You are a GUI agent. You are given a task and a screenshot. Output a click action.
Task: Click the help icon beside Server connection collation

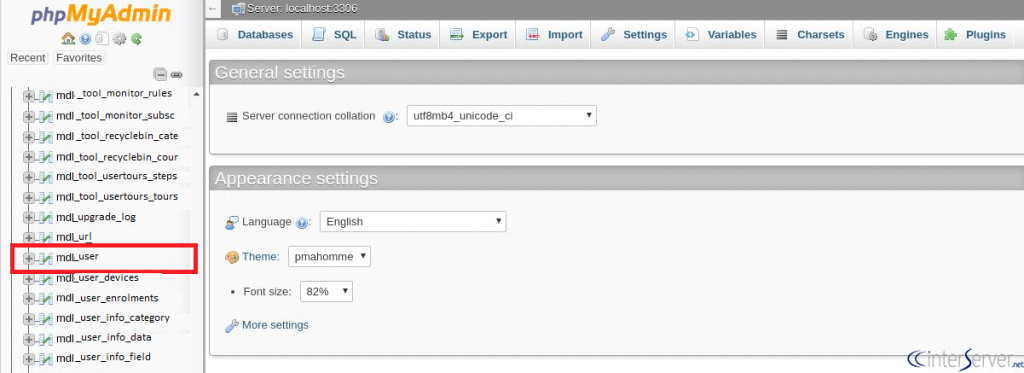point(389,117)
